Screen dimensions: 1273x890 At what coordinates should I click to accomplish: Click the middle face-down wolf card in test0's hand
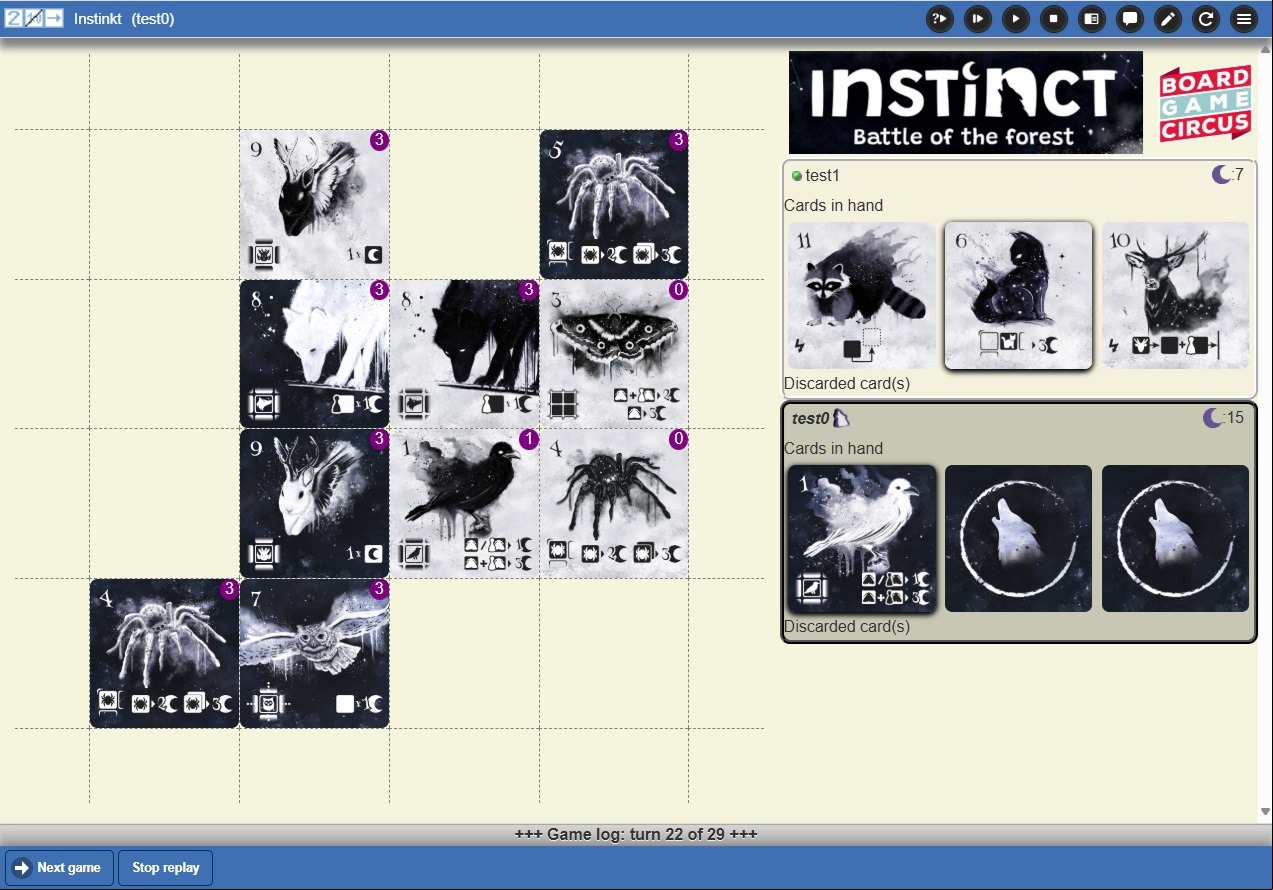(x=1018, y=539)
